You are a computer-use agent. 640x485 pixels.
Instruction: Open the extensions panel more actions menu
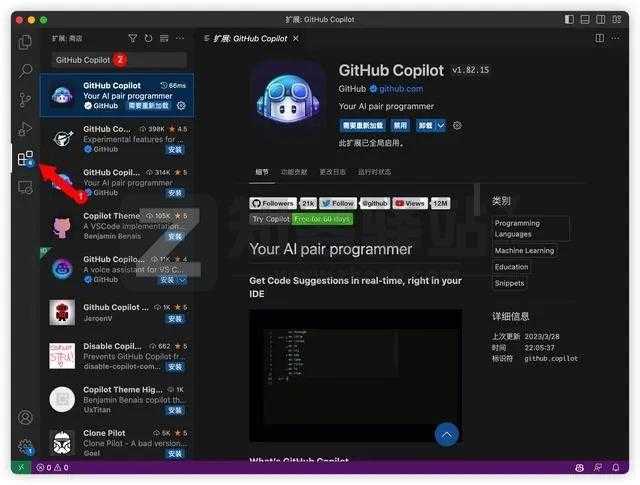pyautogui.click(x=181, y=38)
